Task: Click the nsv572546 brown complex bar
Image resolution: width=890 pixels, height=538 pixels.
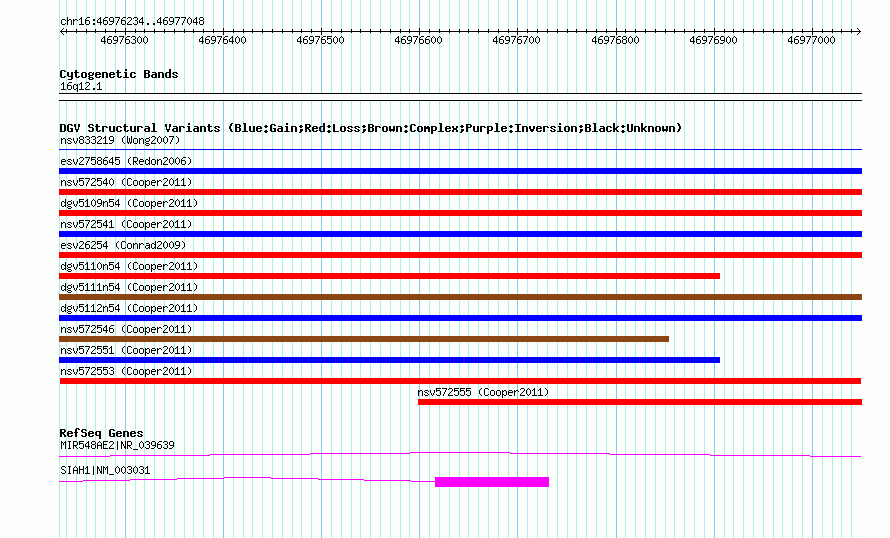Action: tap(364, 339)
